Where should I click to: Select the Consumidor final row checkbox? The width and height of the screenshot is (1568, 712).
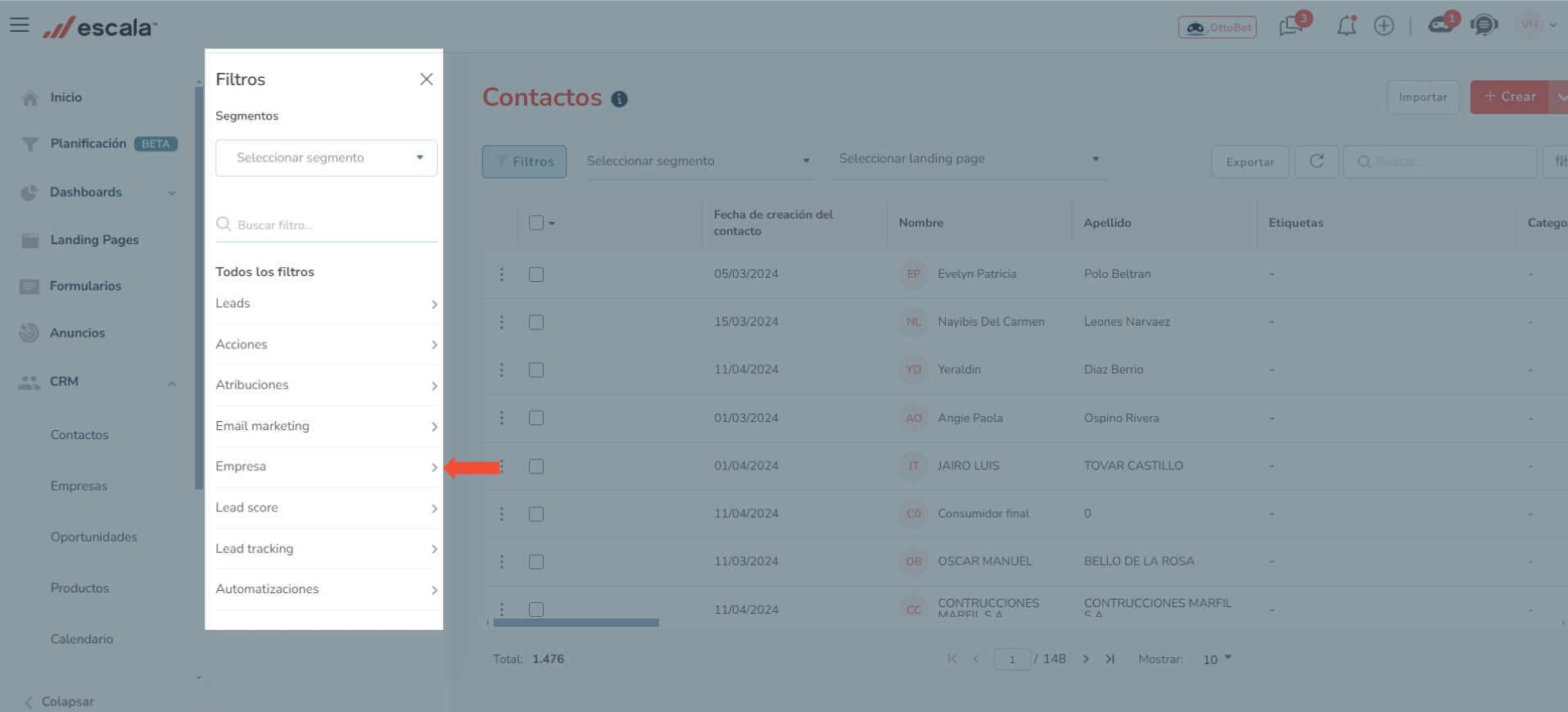coord(536,514)
